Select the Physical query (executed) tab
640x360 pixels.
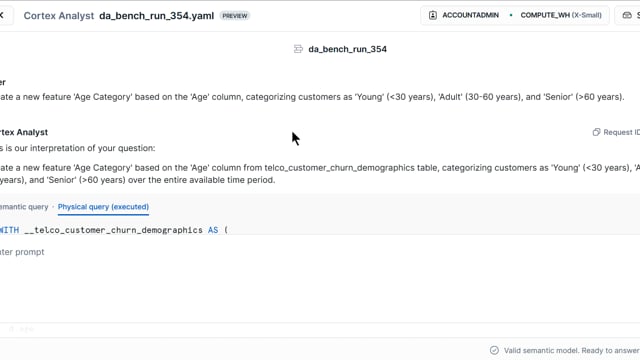coord(103,207)
